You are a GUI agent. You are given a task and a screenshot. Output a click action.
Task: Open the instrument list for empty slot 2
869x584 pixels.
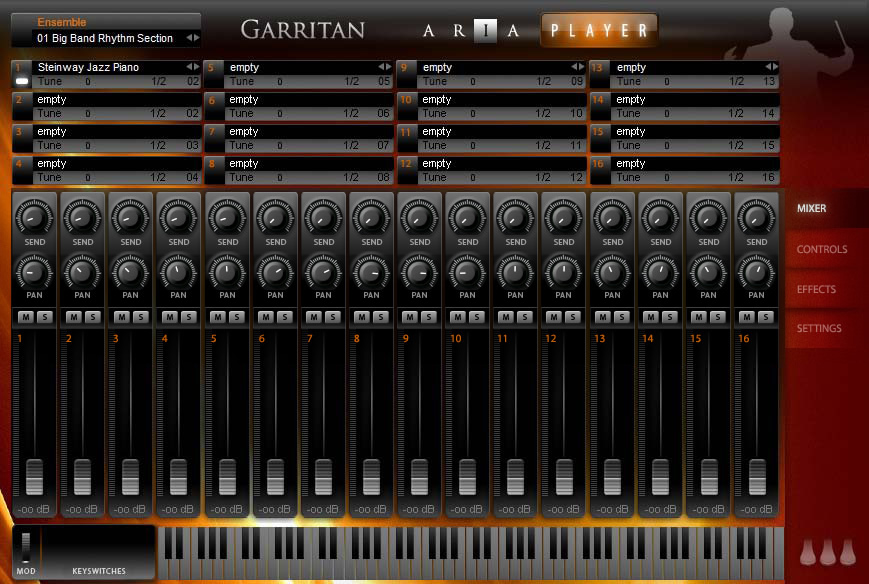point(116,100)
